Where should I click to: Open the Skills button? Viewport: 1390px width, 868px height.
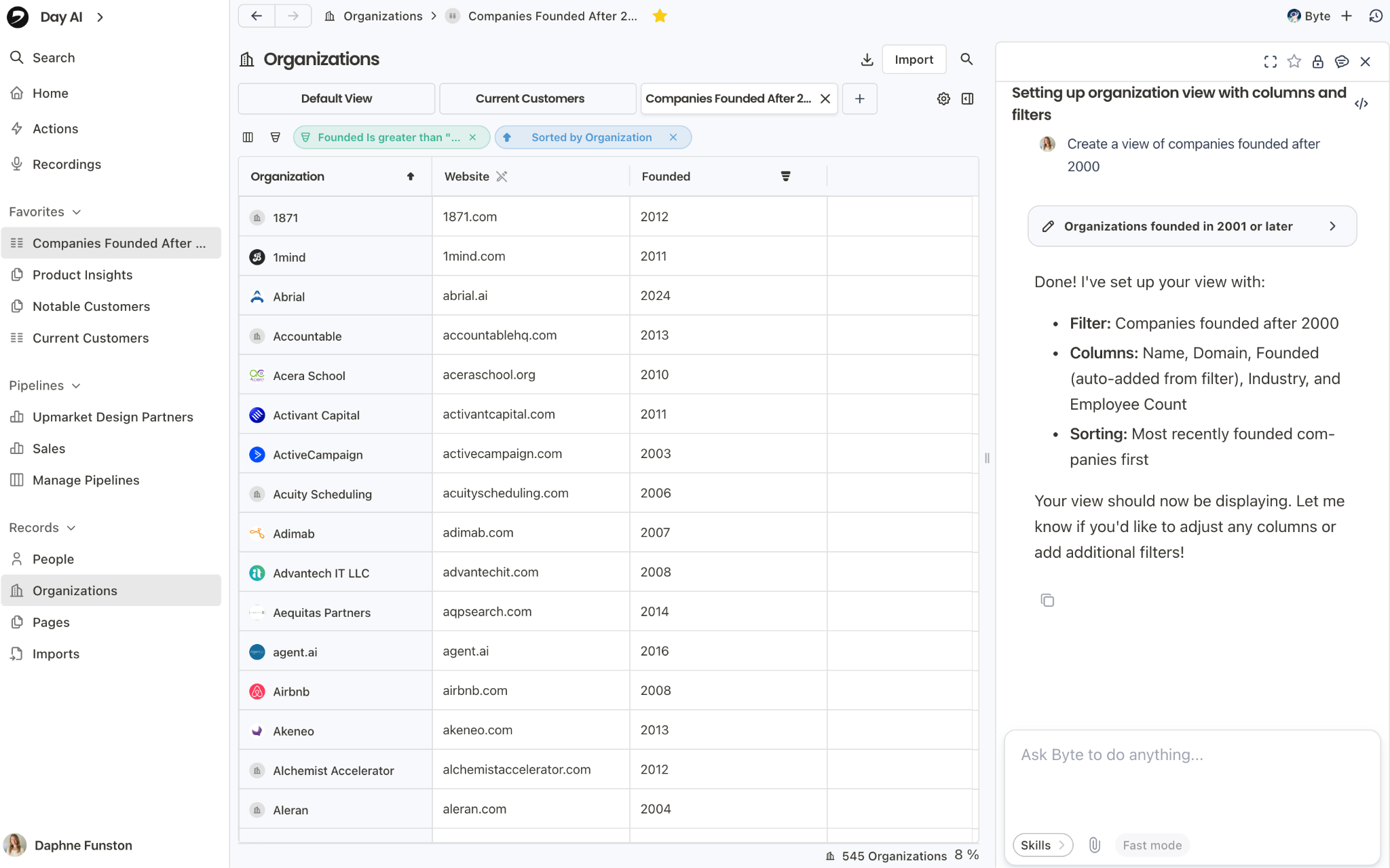[1042, 845]
